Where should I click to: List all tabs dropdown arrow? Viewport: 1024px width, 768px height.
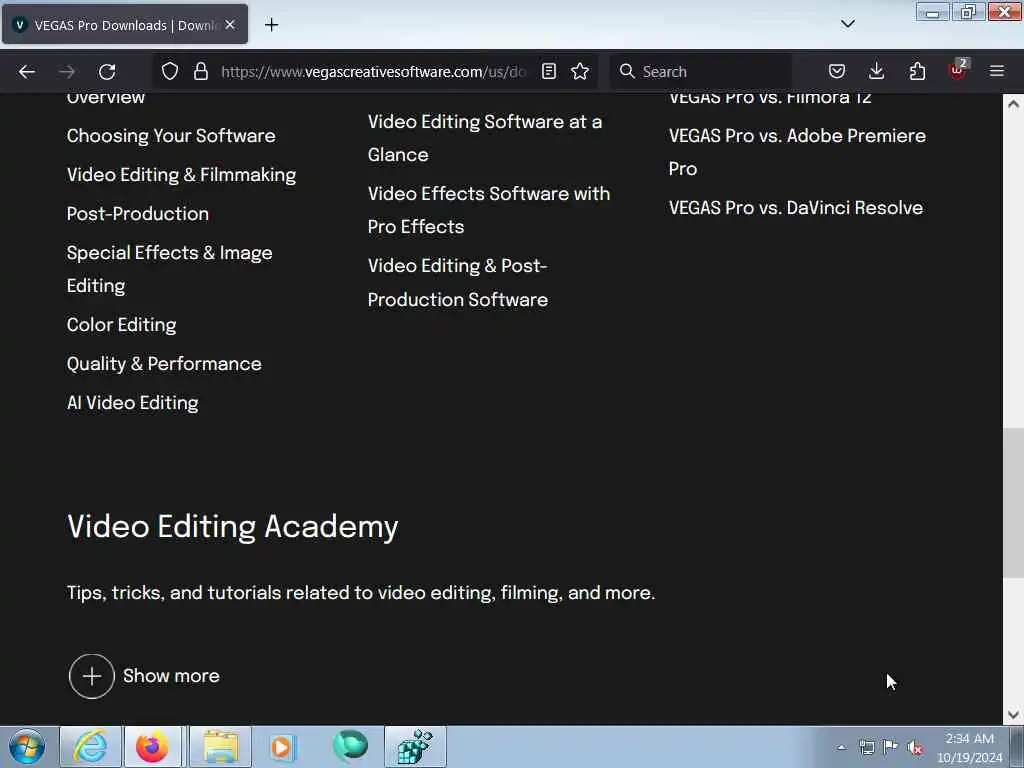[848, 24]
